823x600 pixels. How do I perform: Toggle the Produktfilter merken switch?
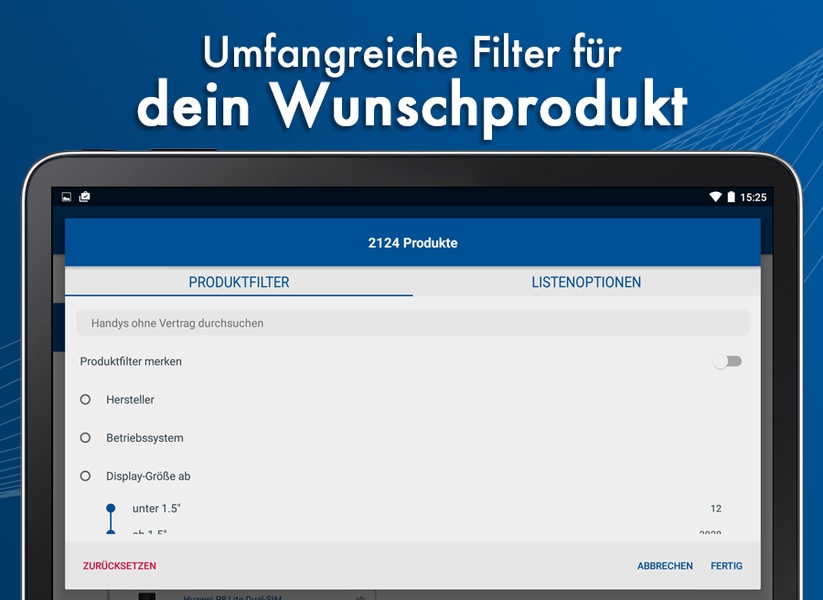coord(727,361)
